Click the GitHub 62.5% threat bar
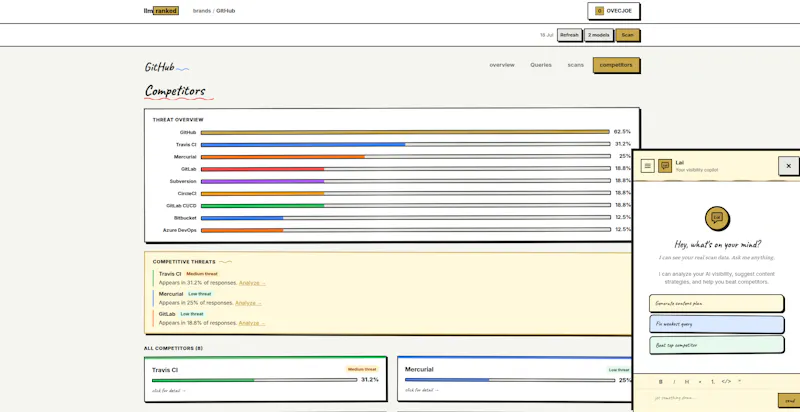The height and width of the screenshot is (412, 800). [x=405, y=132]
